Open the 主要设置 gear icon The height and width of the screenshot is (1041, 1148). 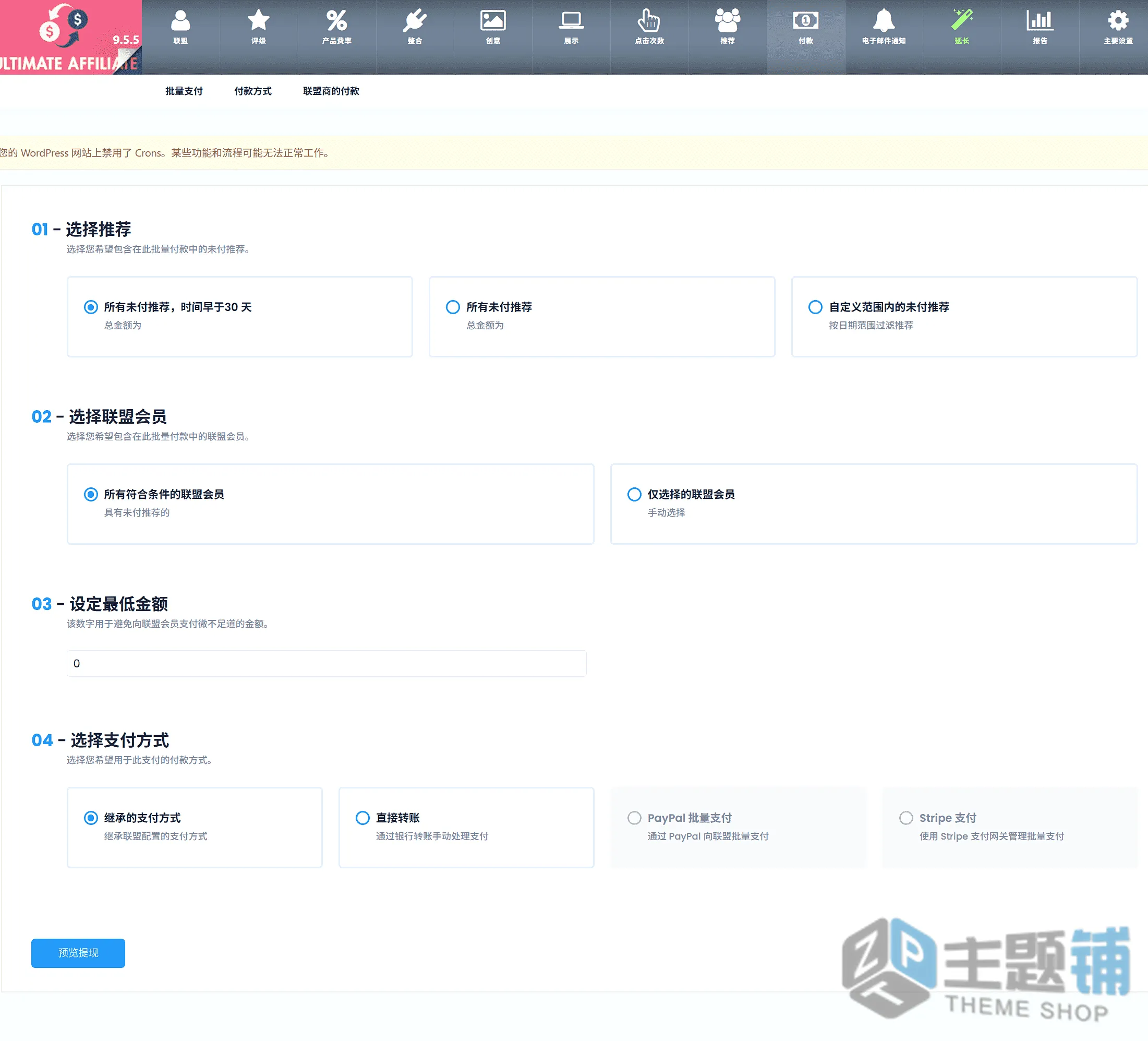[x=1118, y=21]
